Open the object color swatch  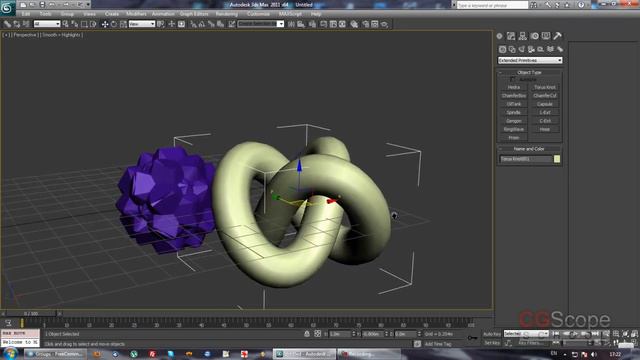(557, 159)
